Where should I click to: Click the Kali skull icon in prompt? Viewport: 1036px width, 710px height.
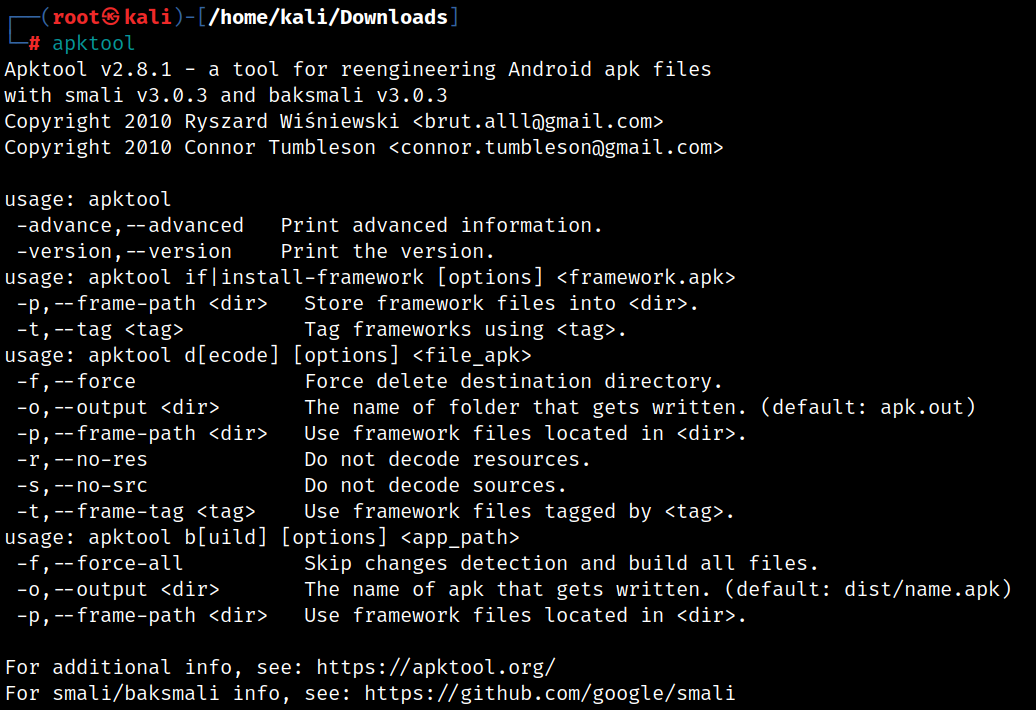[x=111, y=17]
